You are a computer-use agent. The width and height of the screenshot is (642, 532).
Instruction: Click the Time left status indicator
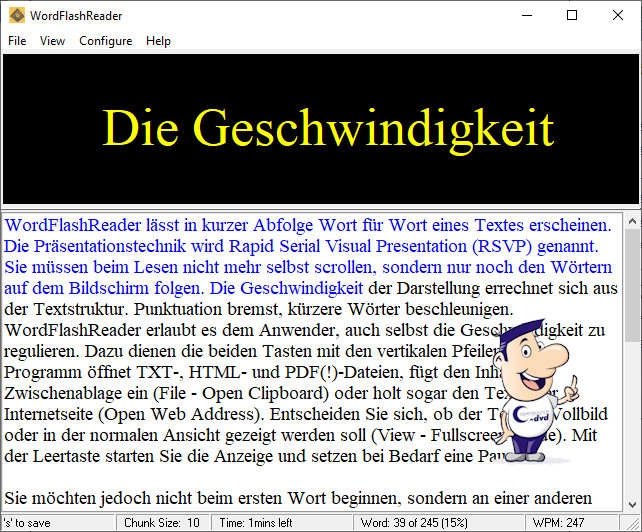tap(256, 523)
